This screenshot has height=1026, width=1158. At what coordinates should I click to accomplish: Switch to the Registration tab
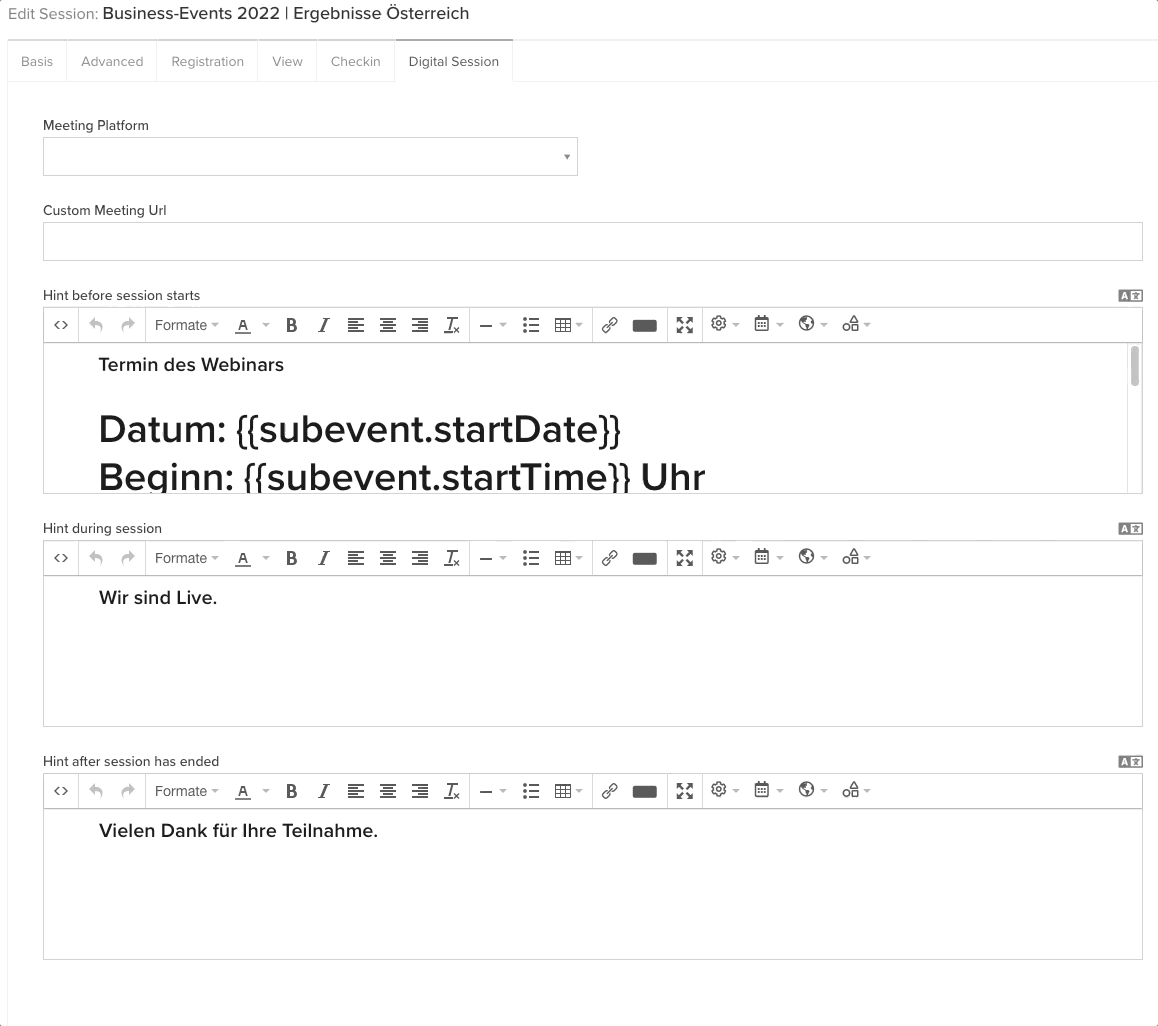[207, 61]
